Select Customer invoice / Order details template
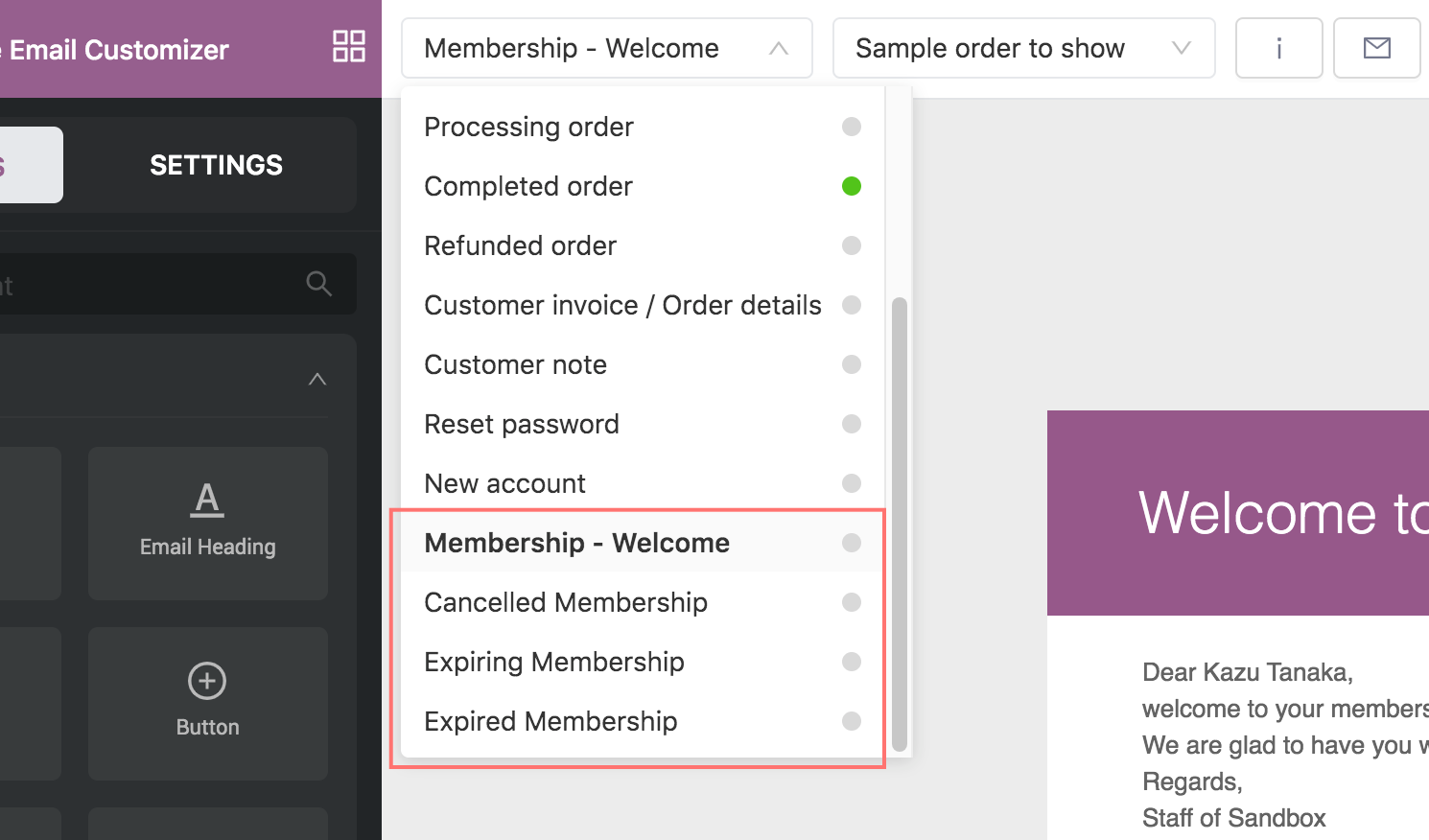 pos(642,305)
